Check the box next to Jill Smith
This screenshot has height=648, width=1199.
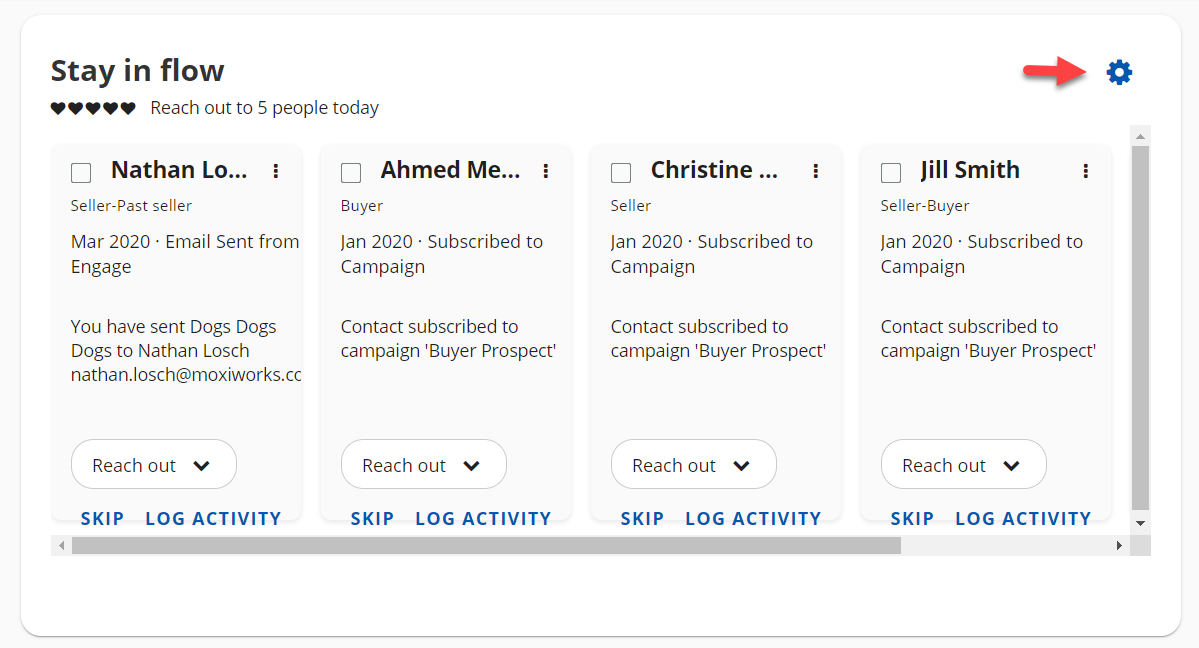[x=891, y=173]
